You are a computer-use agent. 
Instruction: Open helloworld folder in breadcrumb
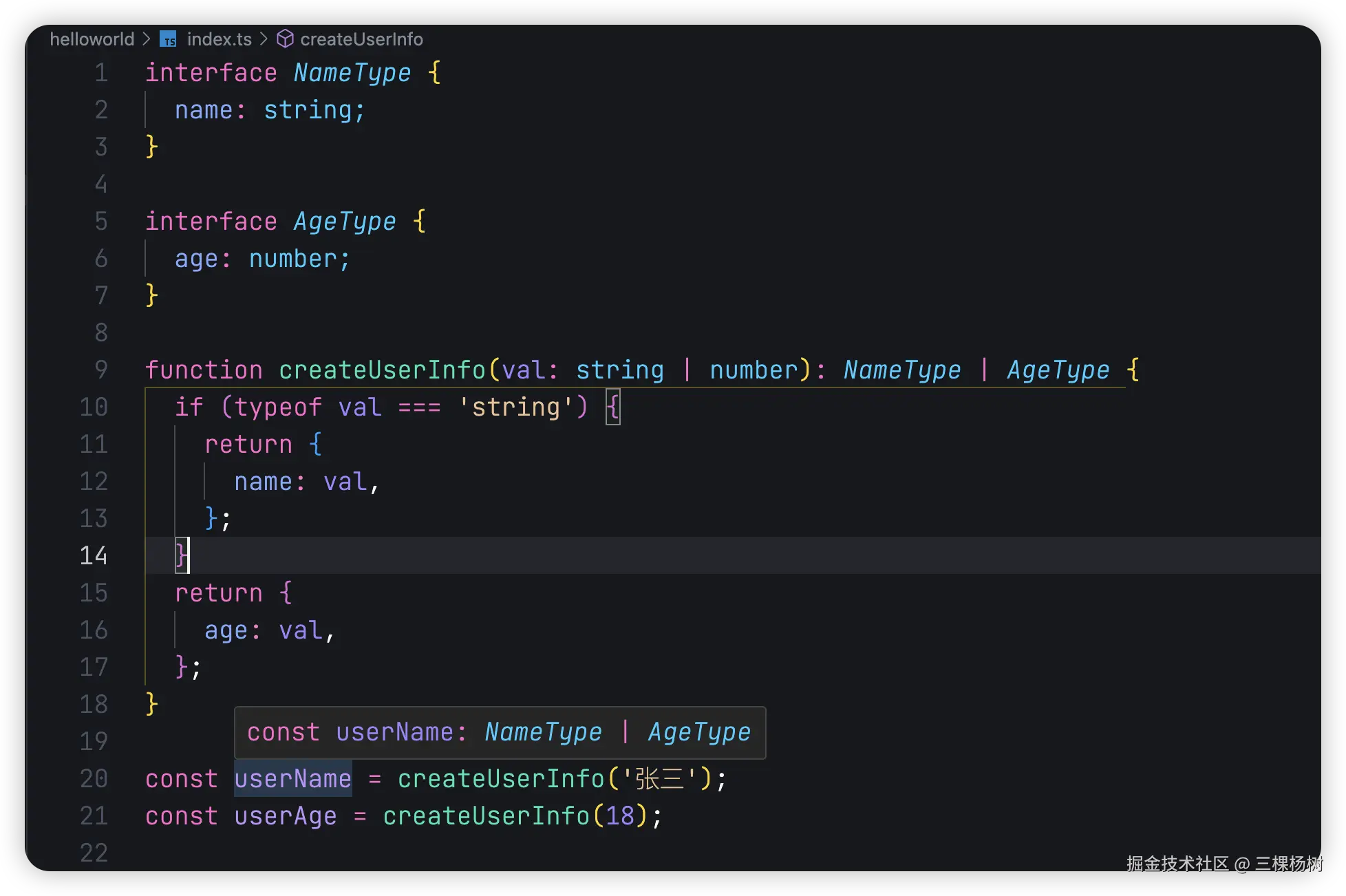(x=92, y=39)
